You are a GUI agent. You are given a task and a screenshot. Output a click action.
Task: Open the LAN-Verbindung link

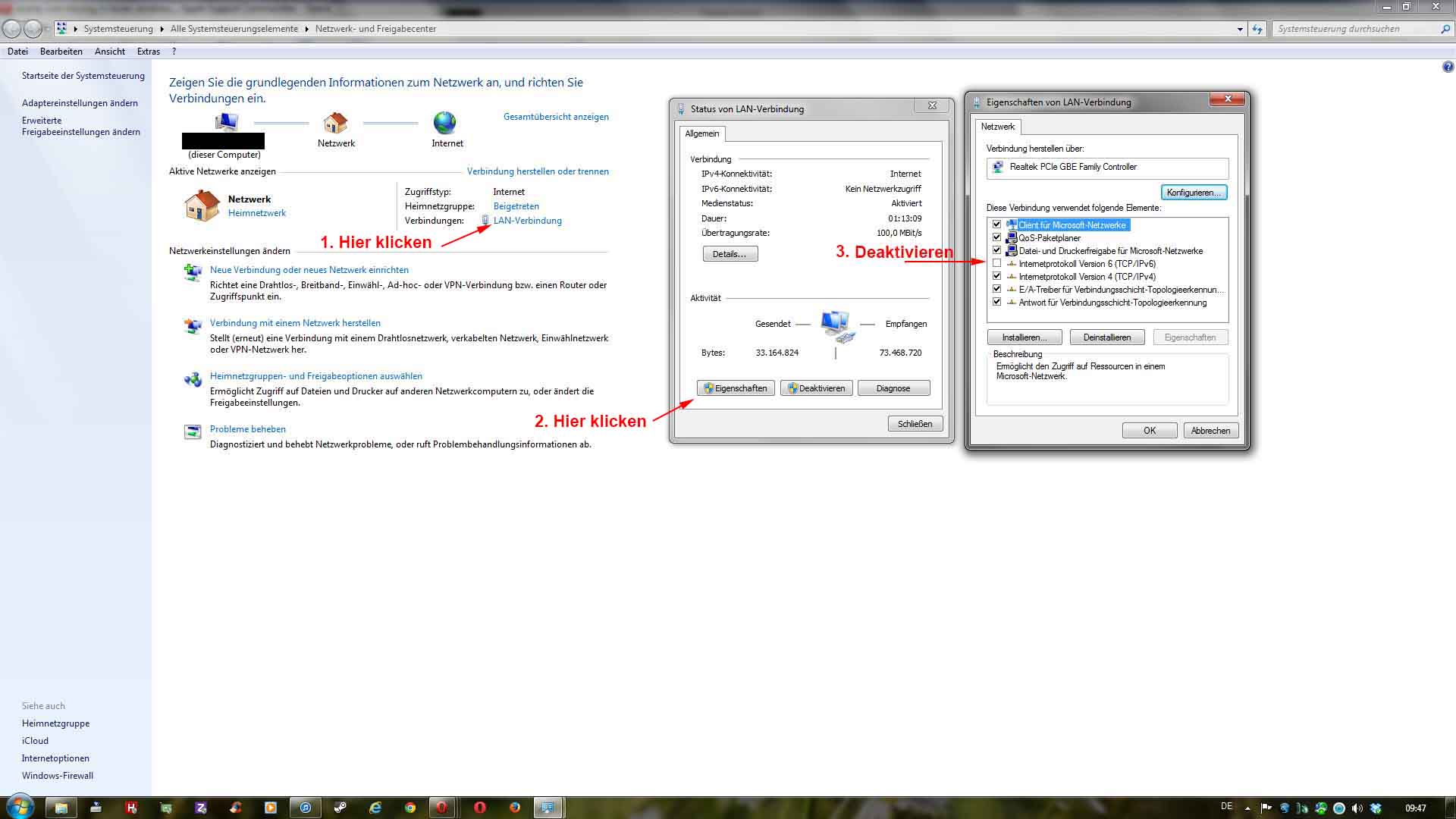click(527, 221)
